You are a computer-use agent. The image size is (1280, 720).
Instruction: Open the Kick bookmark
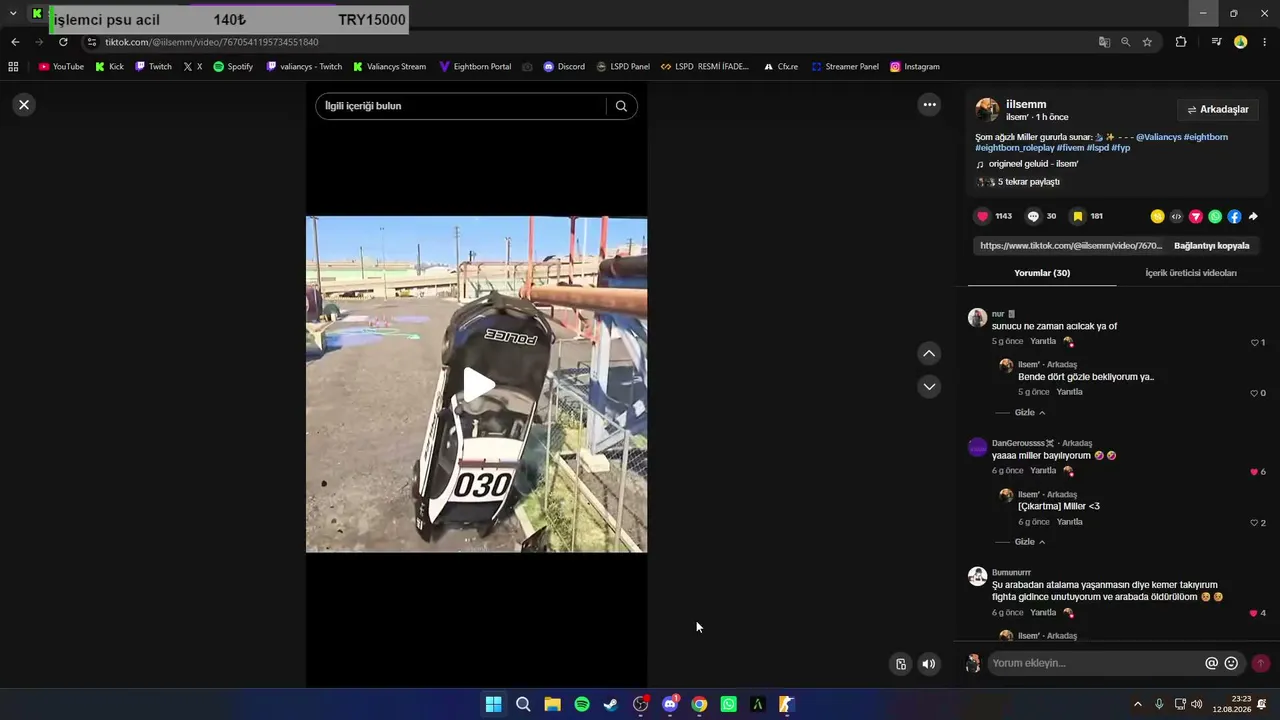point(110,67)
